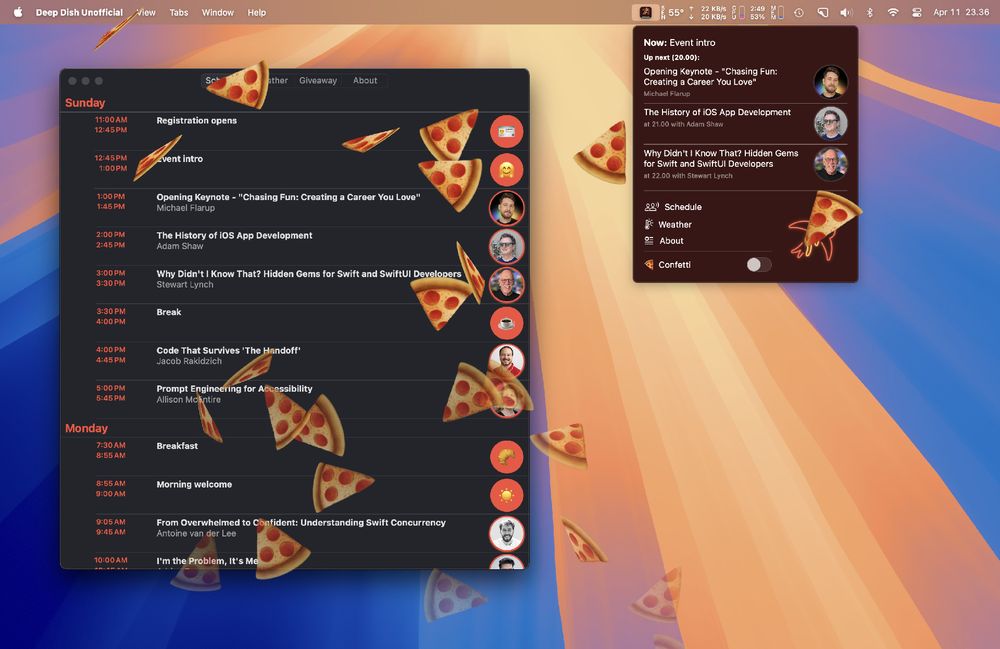Click Stewart Lynch's photo in schedule window
Viewport: 1000px width, 649px height.
[506, 284]
